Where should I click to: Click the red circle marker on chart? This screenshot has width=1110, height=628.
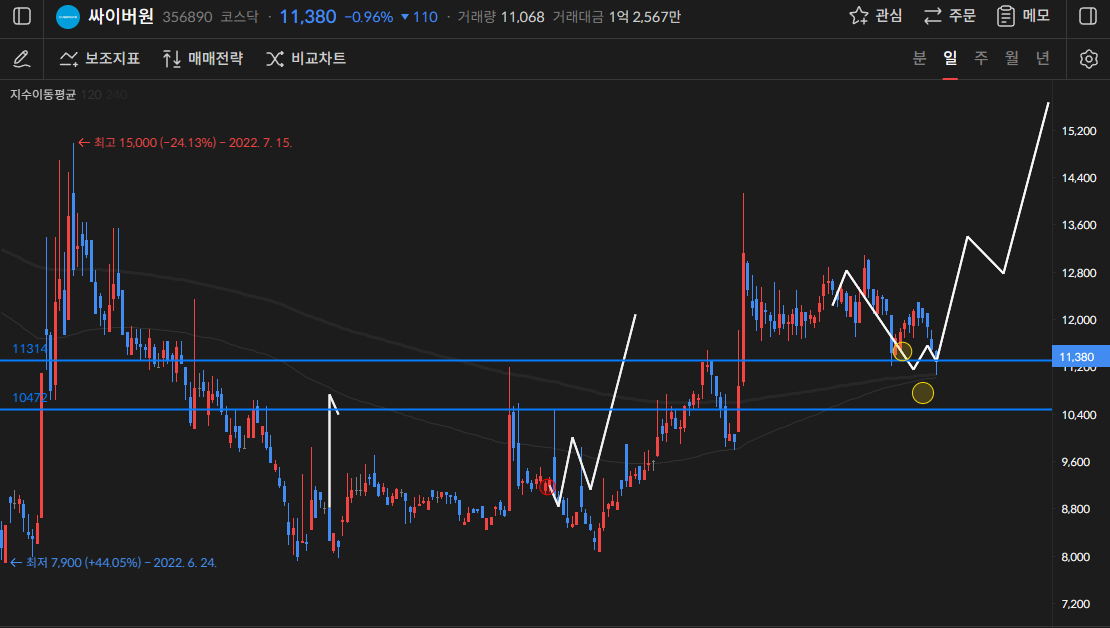click(x=547, y=487)
